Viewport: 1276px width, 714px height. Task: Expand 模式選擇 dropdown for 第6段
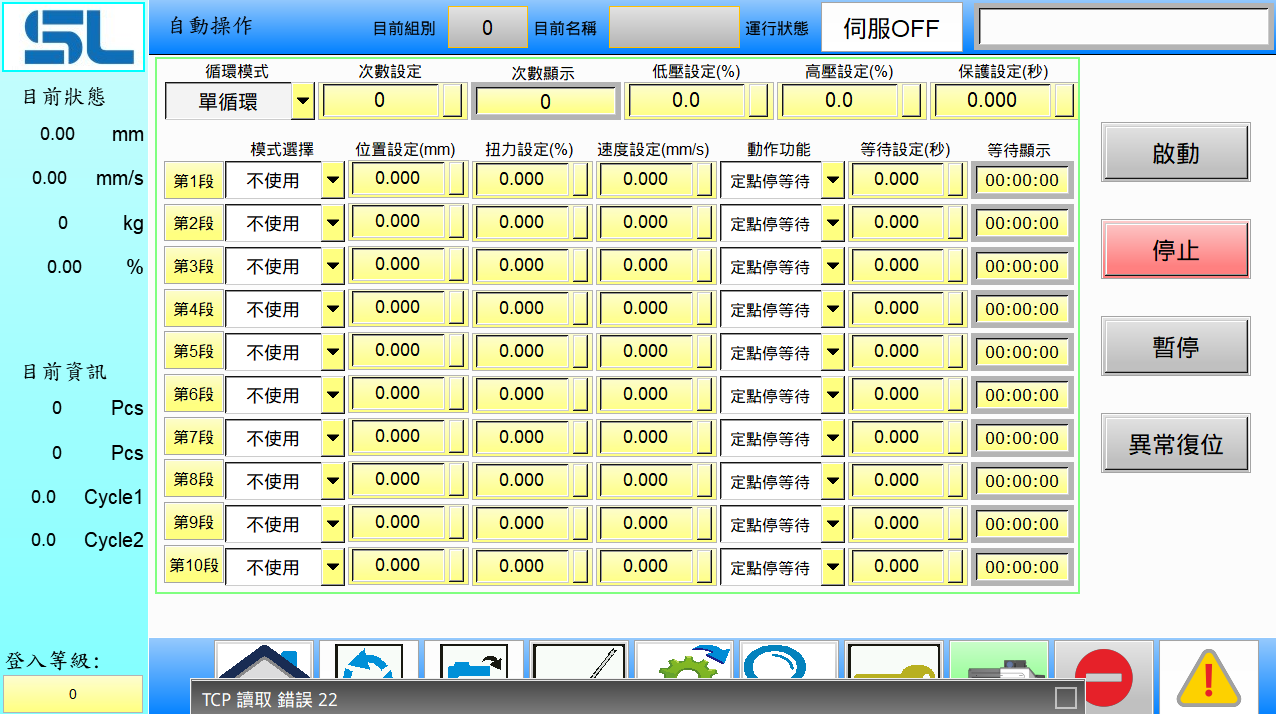334,395
